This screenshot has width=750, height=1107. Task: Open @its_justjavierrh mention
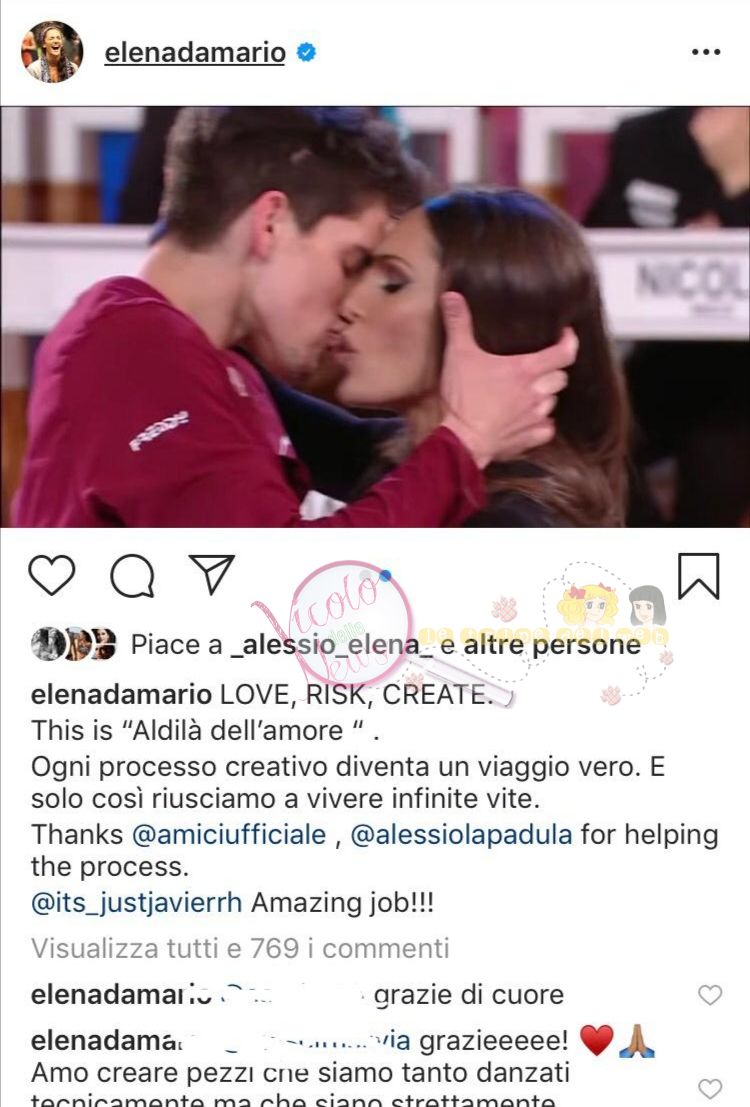tap(136, 903)
